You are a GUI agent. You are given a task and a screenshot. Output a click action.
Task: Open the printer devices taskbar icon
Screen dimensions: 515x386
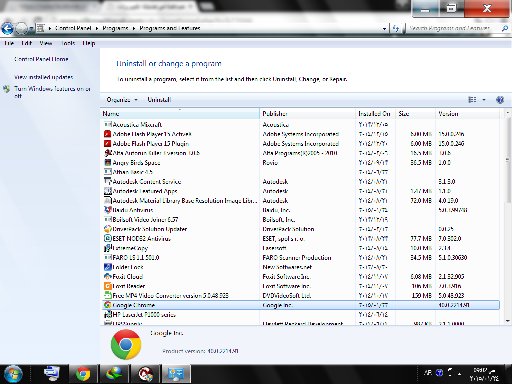click(52, 374)
